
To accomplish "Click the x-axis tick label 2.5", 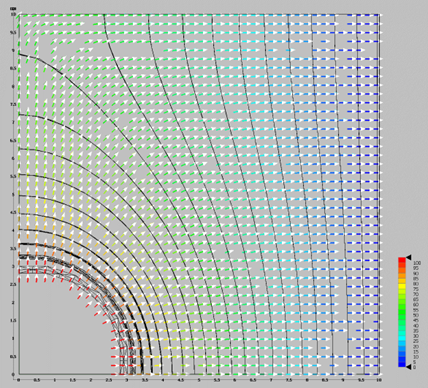I will pyautogui.click(x=109, y=380).
